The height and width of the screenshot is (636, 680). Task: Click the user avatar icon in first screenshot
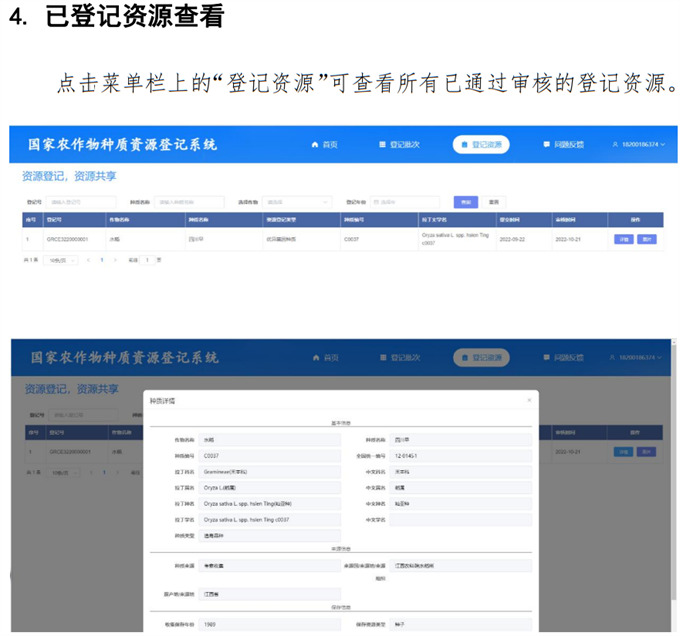pyautogui.click(x=615, y=145)
